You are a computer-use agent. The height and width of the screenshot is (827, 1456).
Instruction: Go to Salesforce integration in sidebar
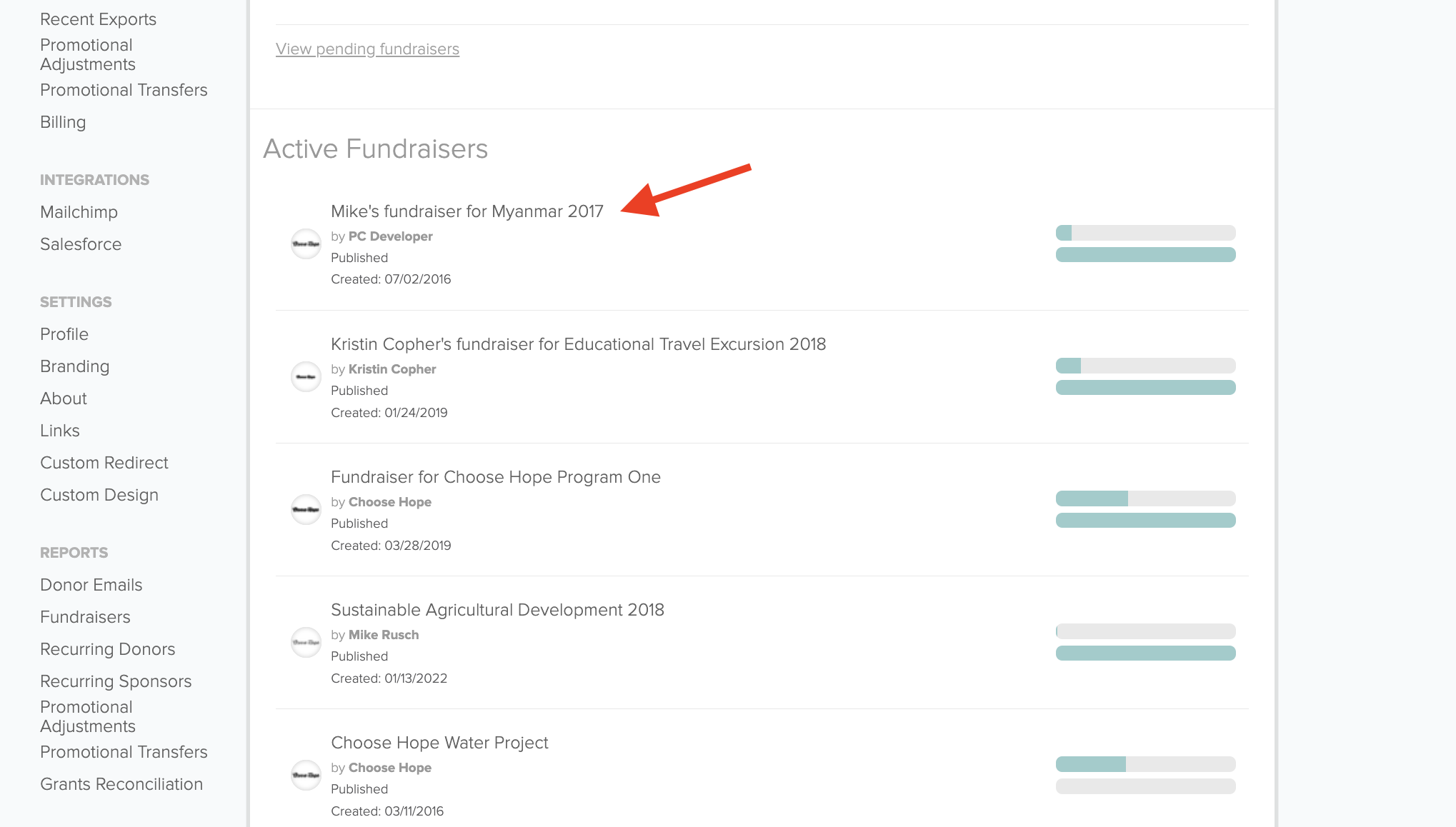point(81,244)
